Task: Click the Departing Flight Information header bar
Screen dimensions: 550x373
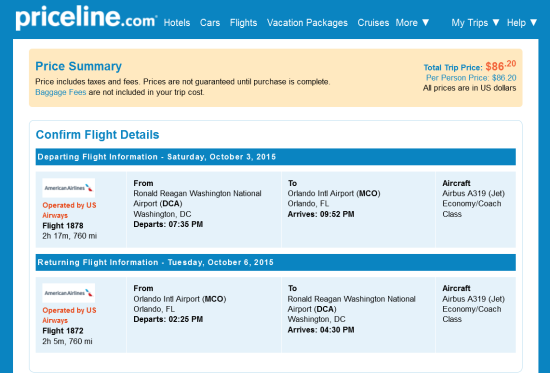Action: point(276,157)
